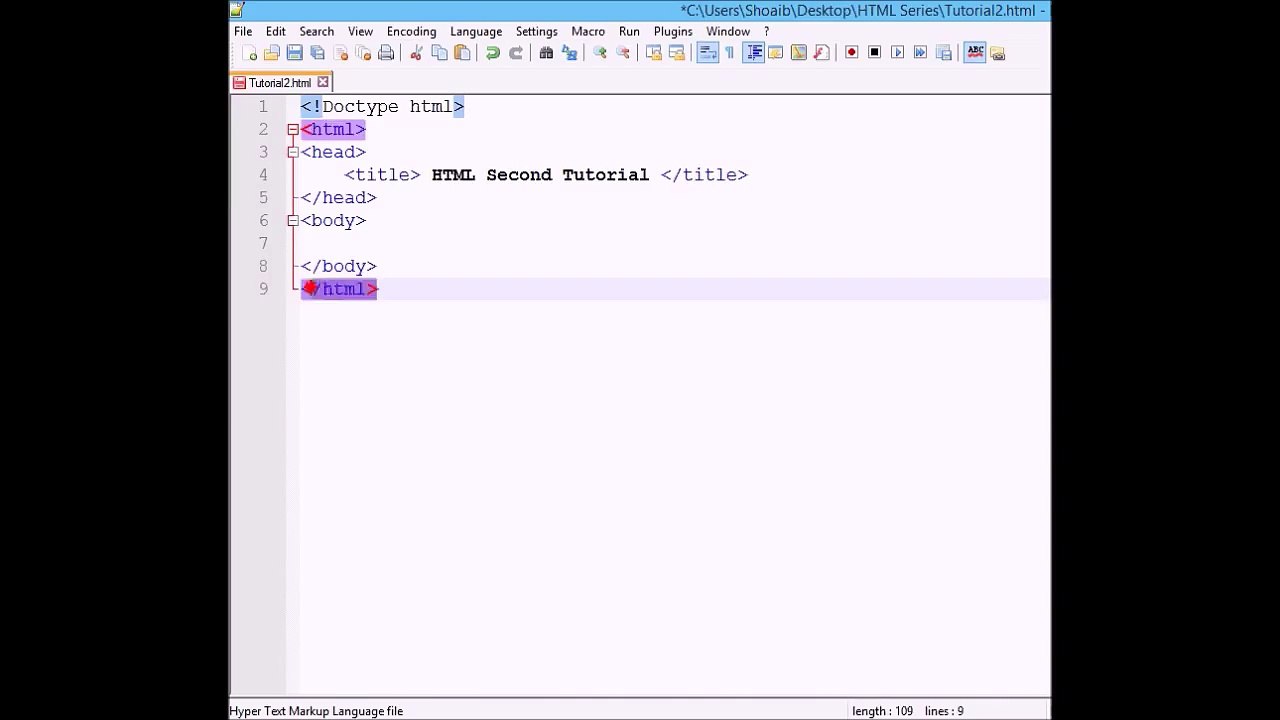
Task: Click line number 4 in margin
Action: click(263, 175)
